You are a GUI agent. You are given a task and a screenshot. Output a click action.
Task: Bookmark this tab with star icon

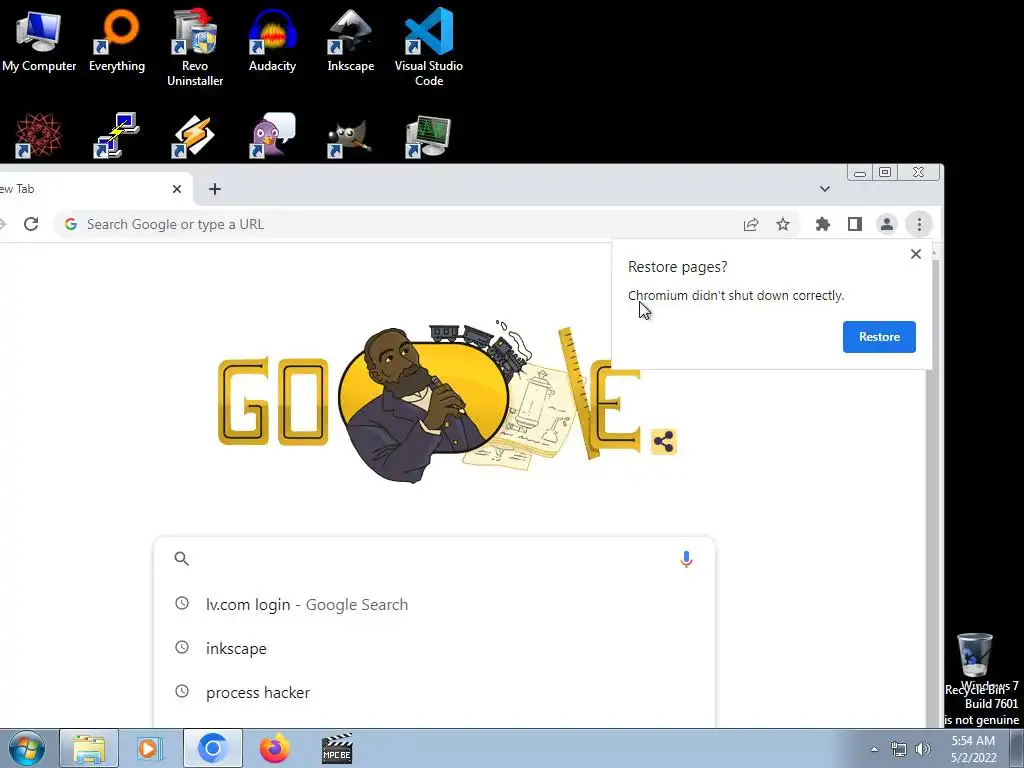783,225
